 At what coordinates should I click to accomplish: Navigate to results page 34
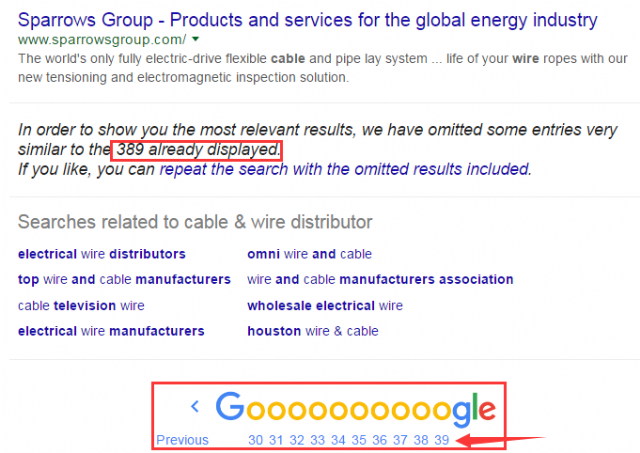pyautogui.click(x=338, y=440)
